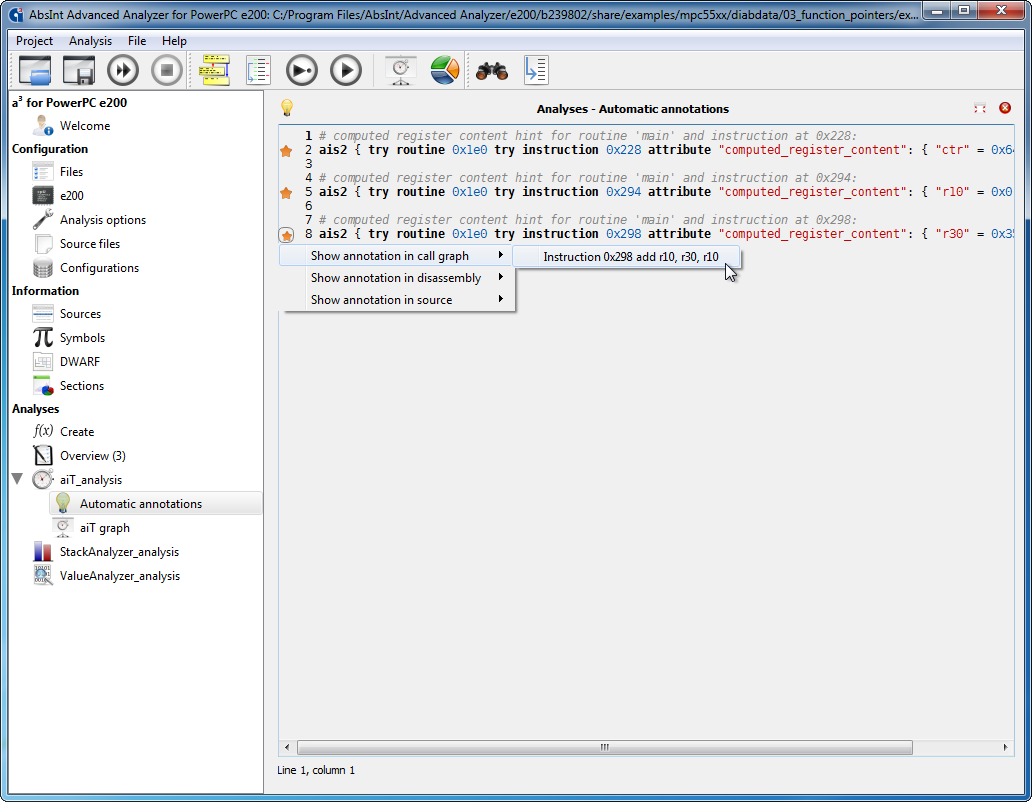Select aiT_analysis in sidebar
Viewport: 1032px width, 802px height.
[91, 480]
